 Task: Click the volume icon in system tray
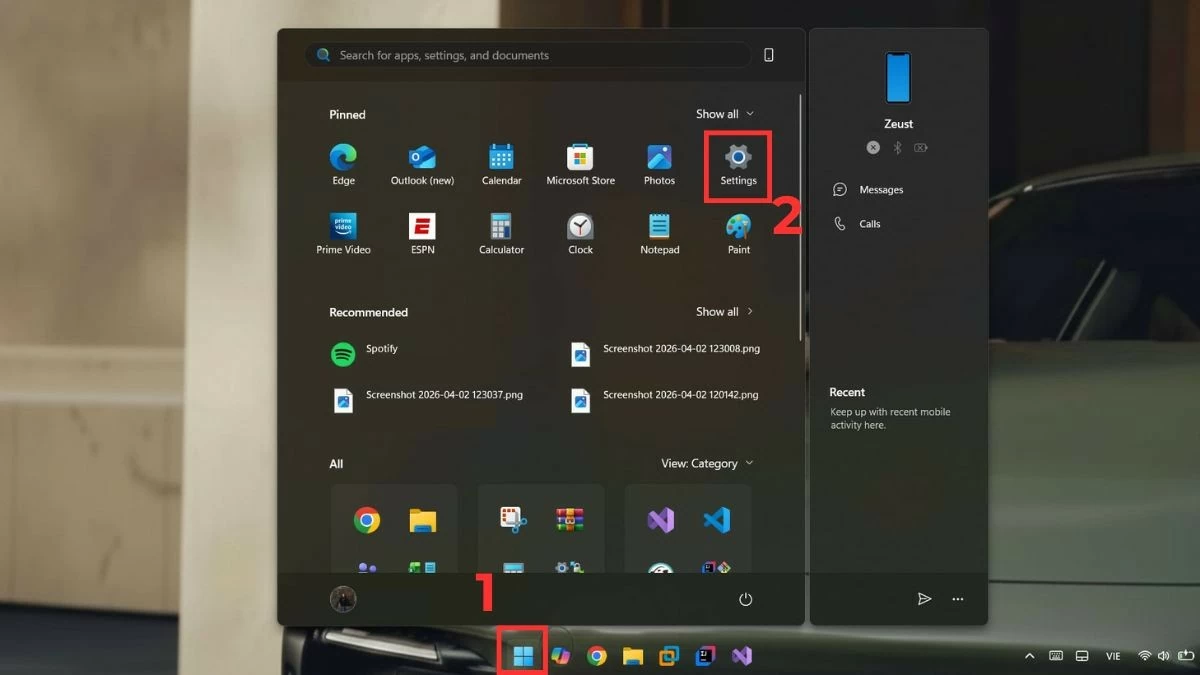[x=1163, y=656]
